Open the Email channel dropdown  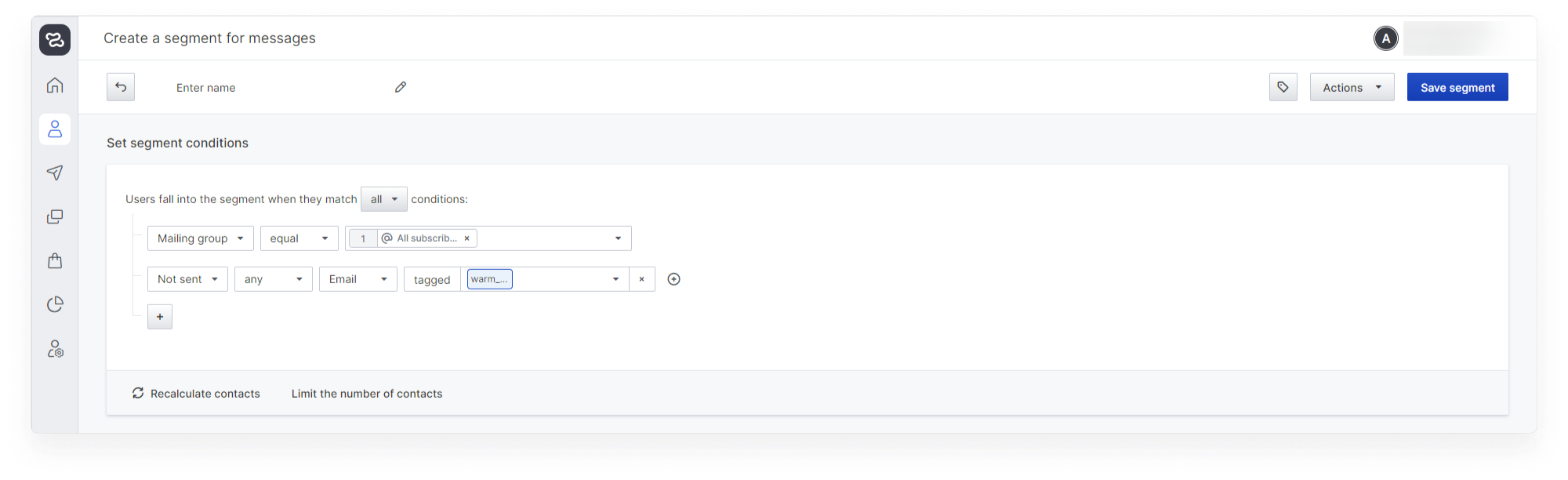point(358,279)
